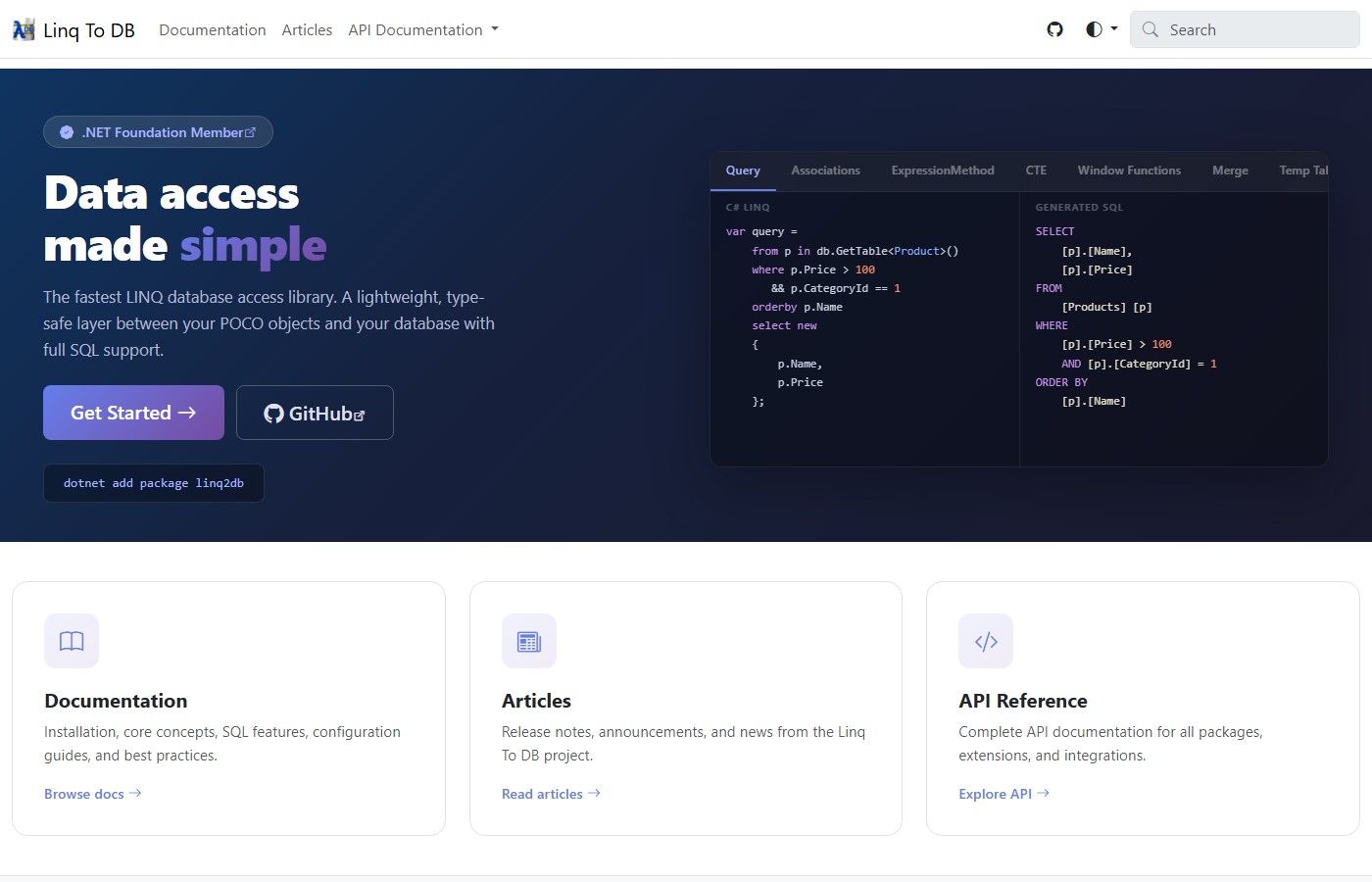Follow the Explore API link
The width and height of the screenshot is (1372, 882).
1004,794
